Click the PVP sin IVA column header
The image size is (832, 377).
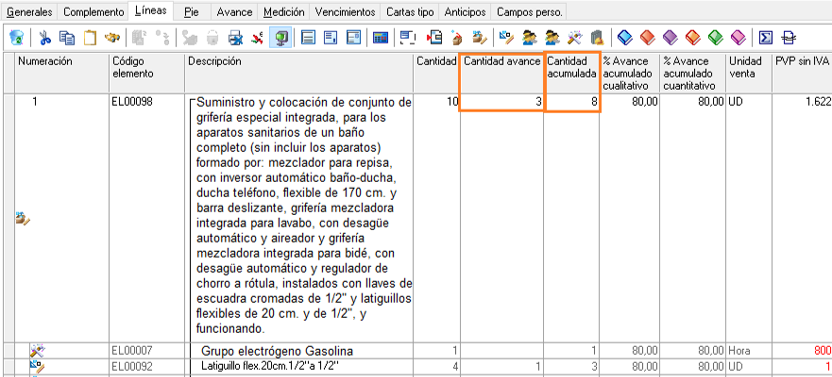click(802, 73)
